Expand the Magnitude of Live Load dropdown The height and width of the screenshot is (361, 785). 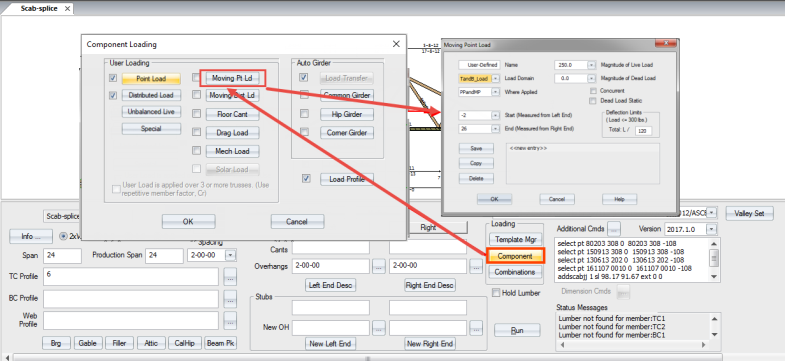click(591, 65)
